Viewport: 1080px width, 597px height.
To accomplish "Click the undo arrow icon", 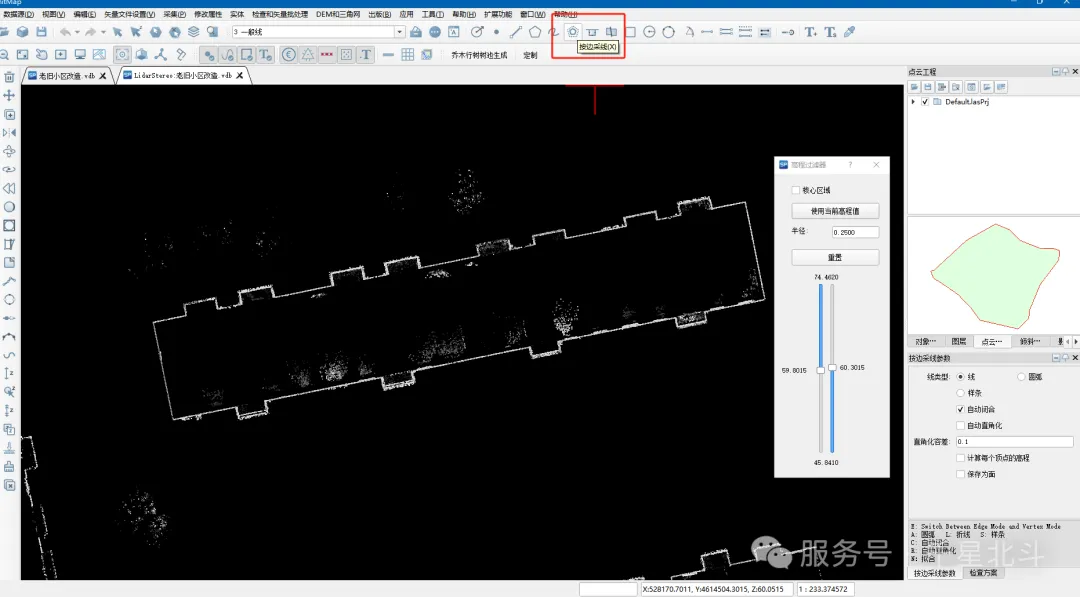I will [x=65, y=32].
